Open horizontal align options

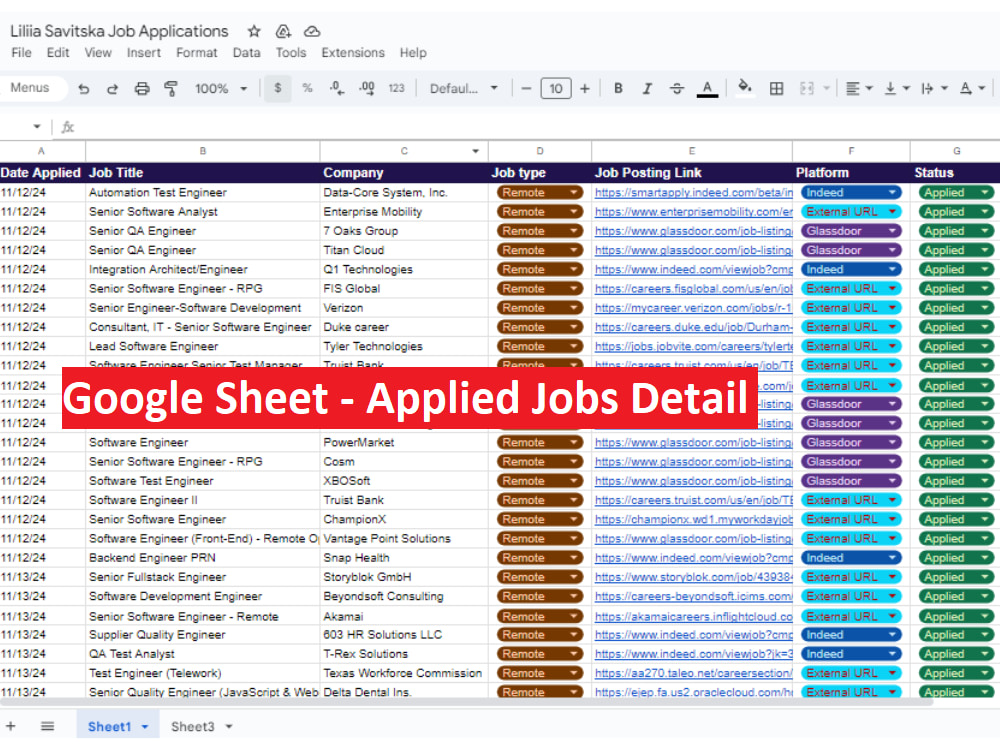click(x=858, y=89)
